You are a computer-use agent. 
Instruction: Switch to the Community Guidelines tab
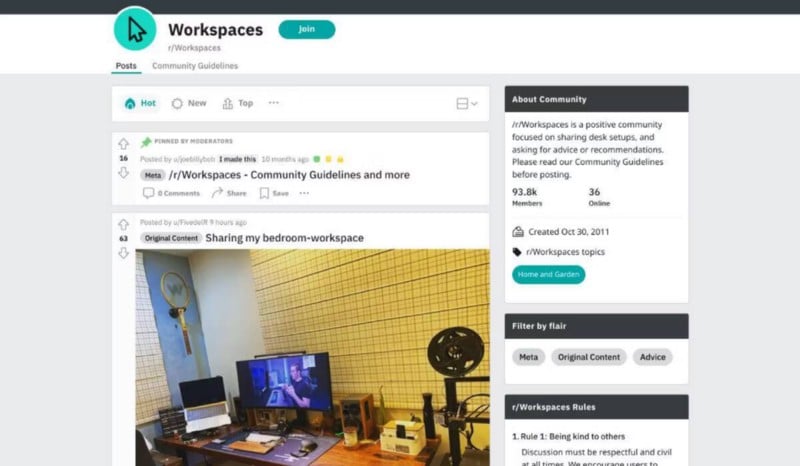(195, 66)
